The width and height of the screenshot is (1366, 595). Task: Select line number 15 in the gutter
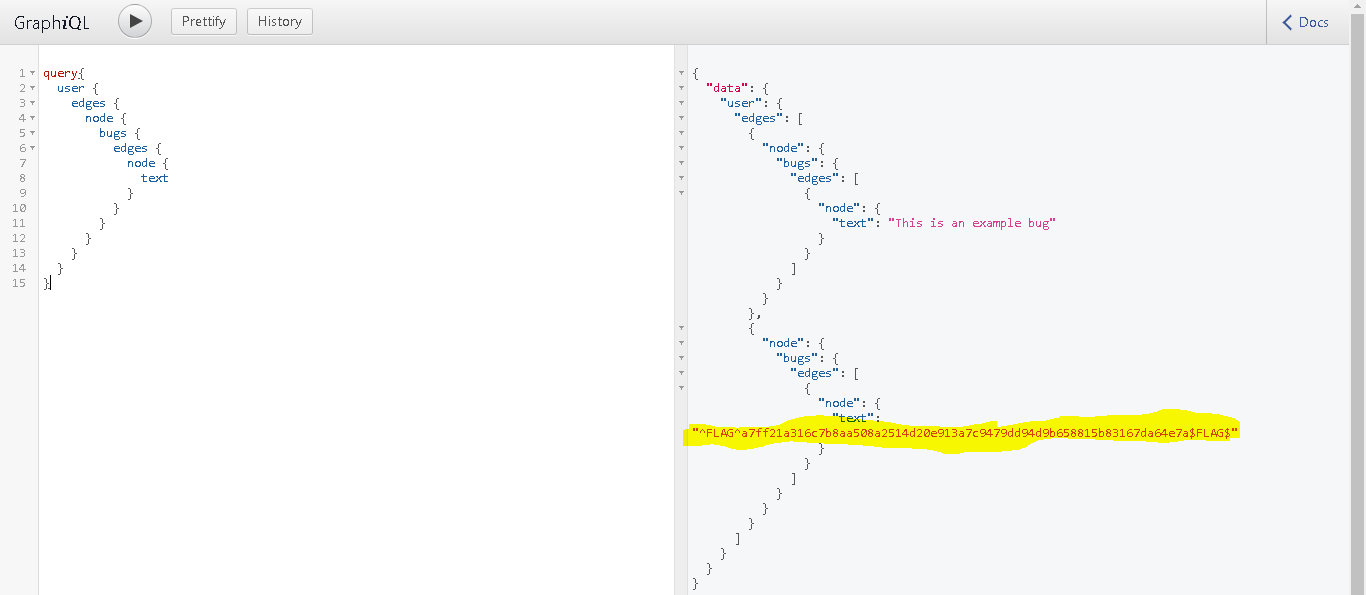[19, 283]
